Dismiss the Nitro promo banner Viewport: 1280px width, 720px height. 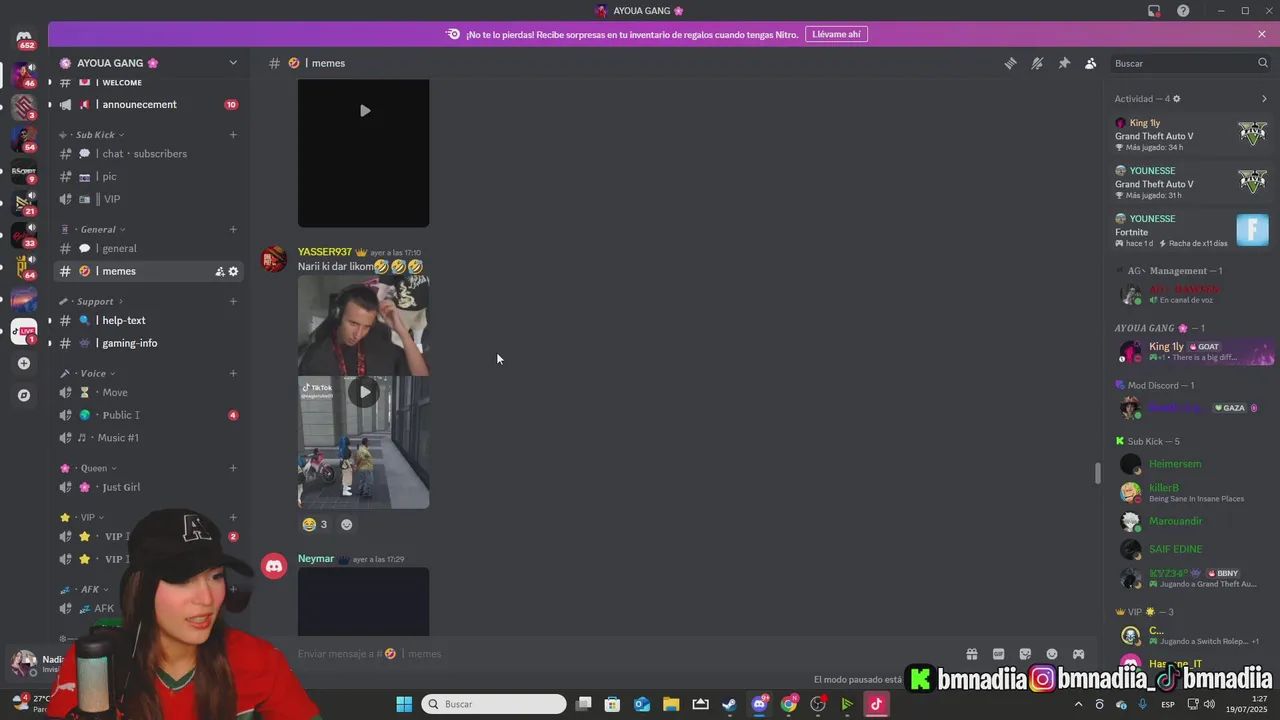click(1262, 34)
